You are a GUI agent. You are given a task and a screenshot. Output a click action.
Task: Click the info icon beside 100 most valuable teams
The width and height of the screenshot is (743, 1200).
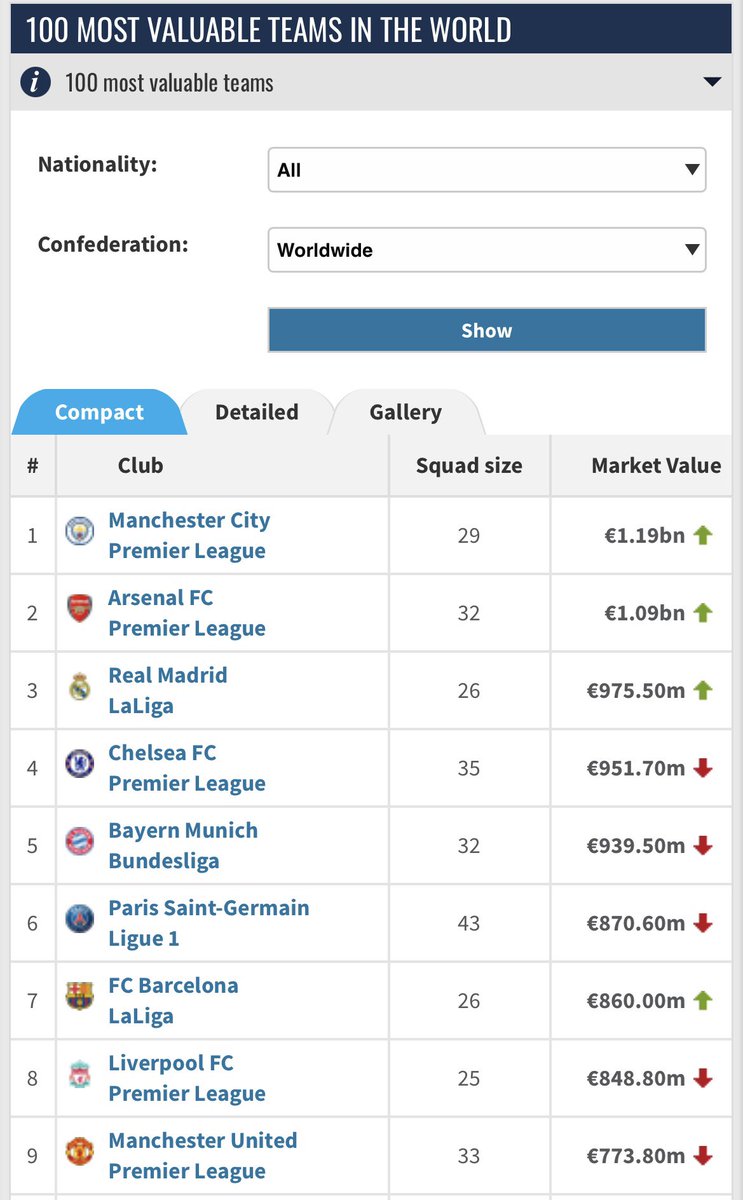click(36, 82)
